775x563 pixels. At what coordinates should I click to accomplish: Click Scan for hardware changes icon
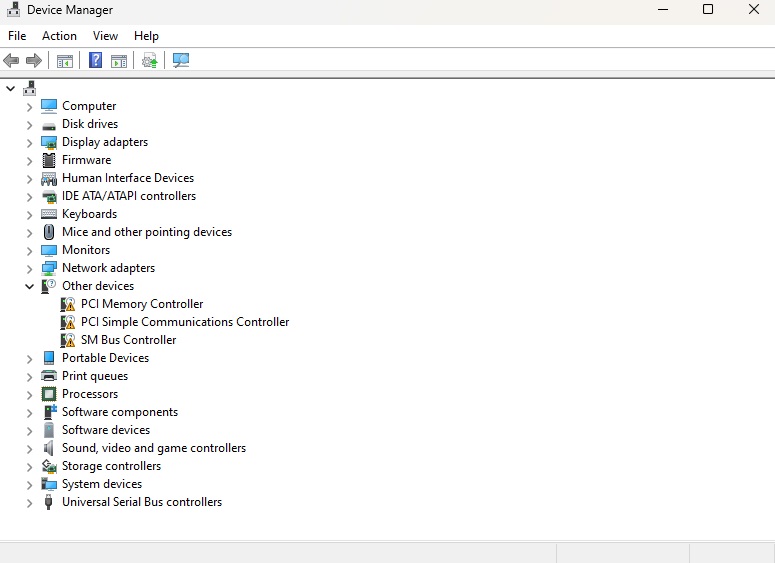click(181, 60)
